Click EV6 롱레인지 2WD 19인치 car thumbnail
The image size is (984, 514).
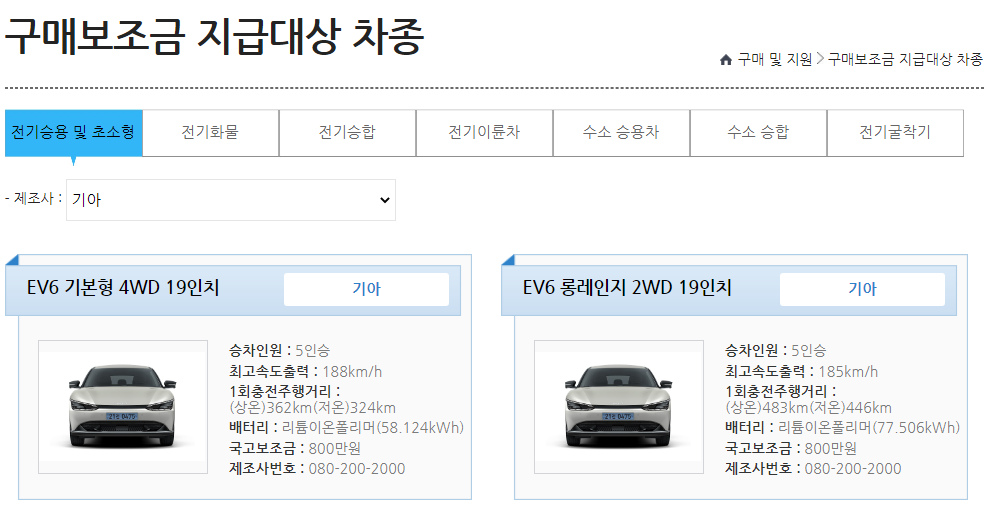point(619,407)
